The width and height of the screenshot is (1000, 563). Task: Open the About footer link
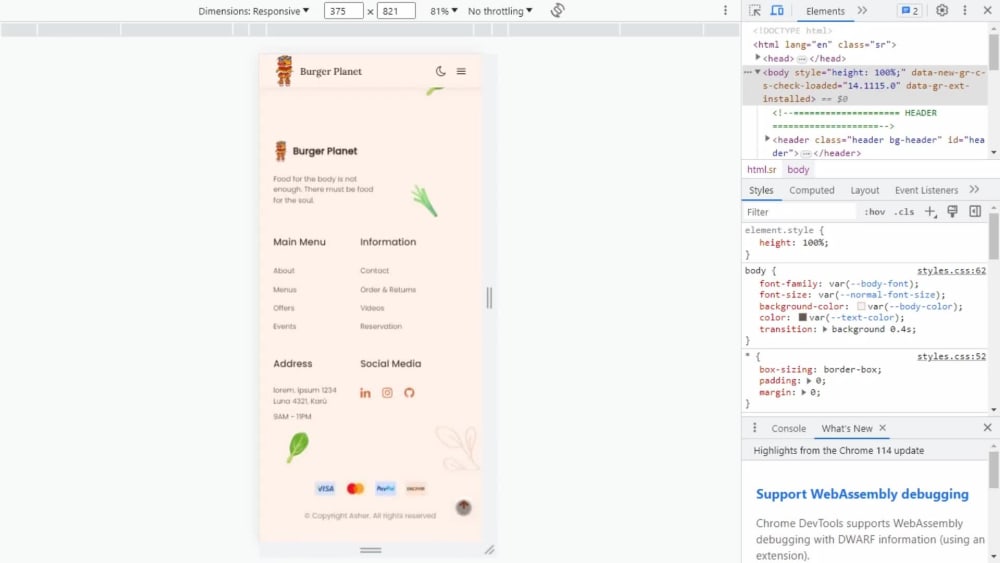point(284,270)
